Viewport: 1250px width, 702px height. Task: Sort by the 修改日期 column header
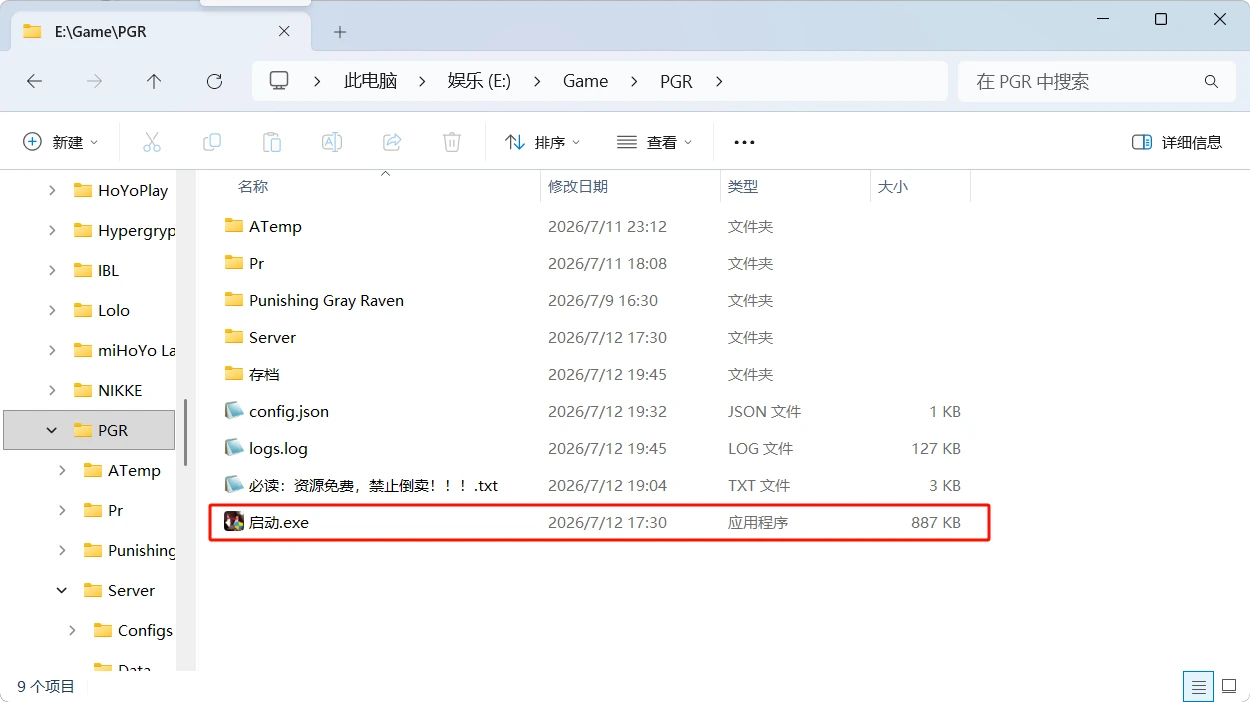coord(578,186)
